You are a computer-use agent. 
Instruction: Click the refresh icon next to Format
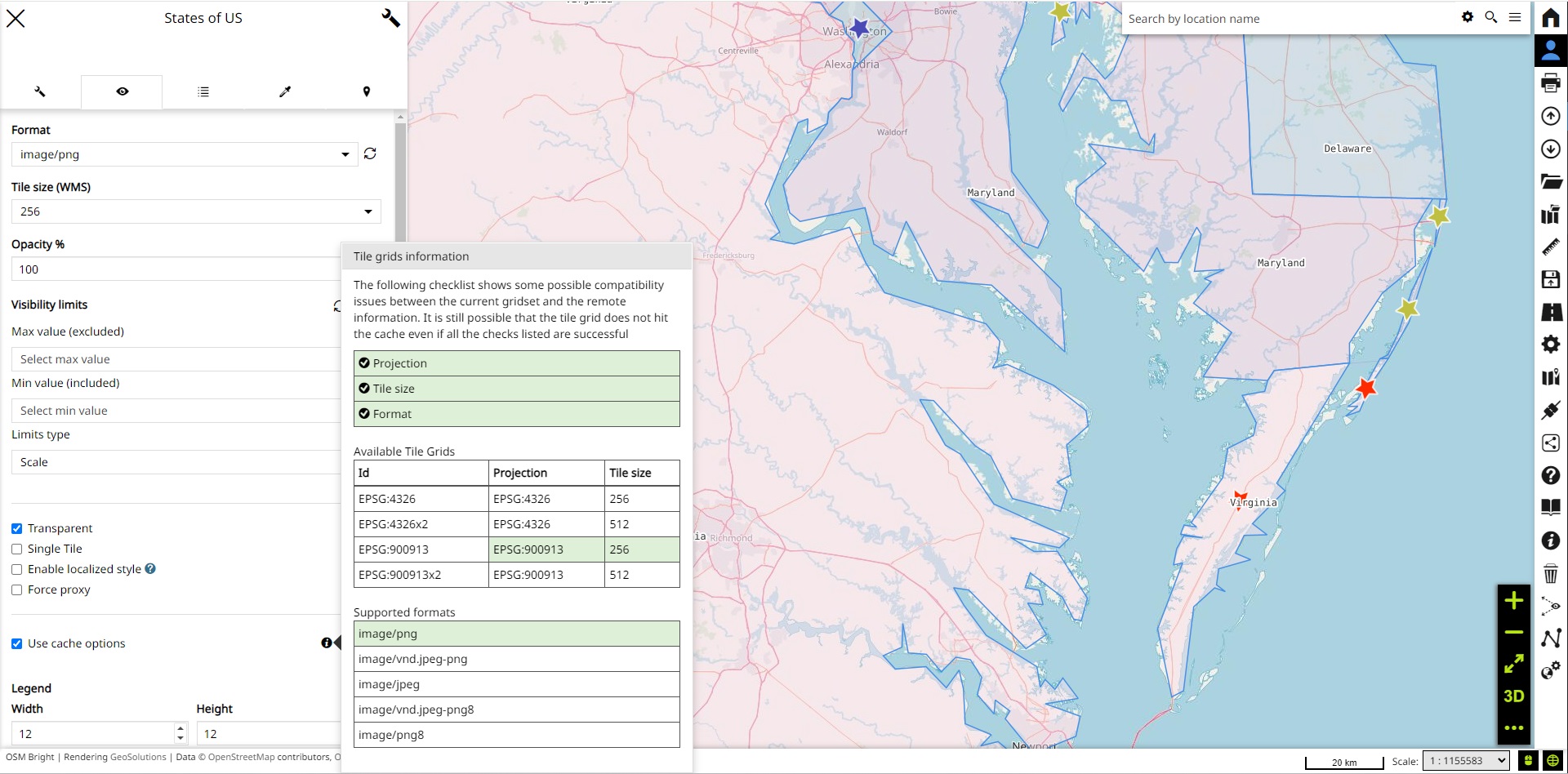pyautogui.click(x=370, y=154)
